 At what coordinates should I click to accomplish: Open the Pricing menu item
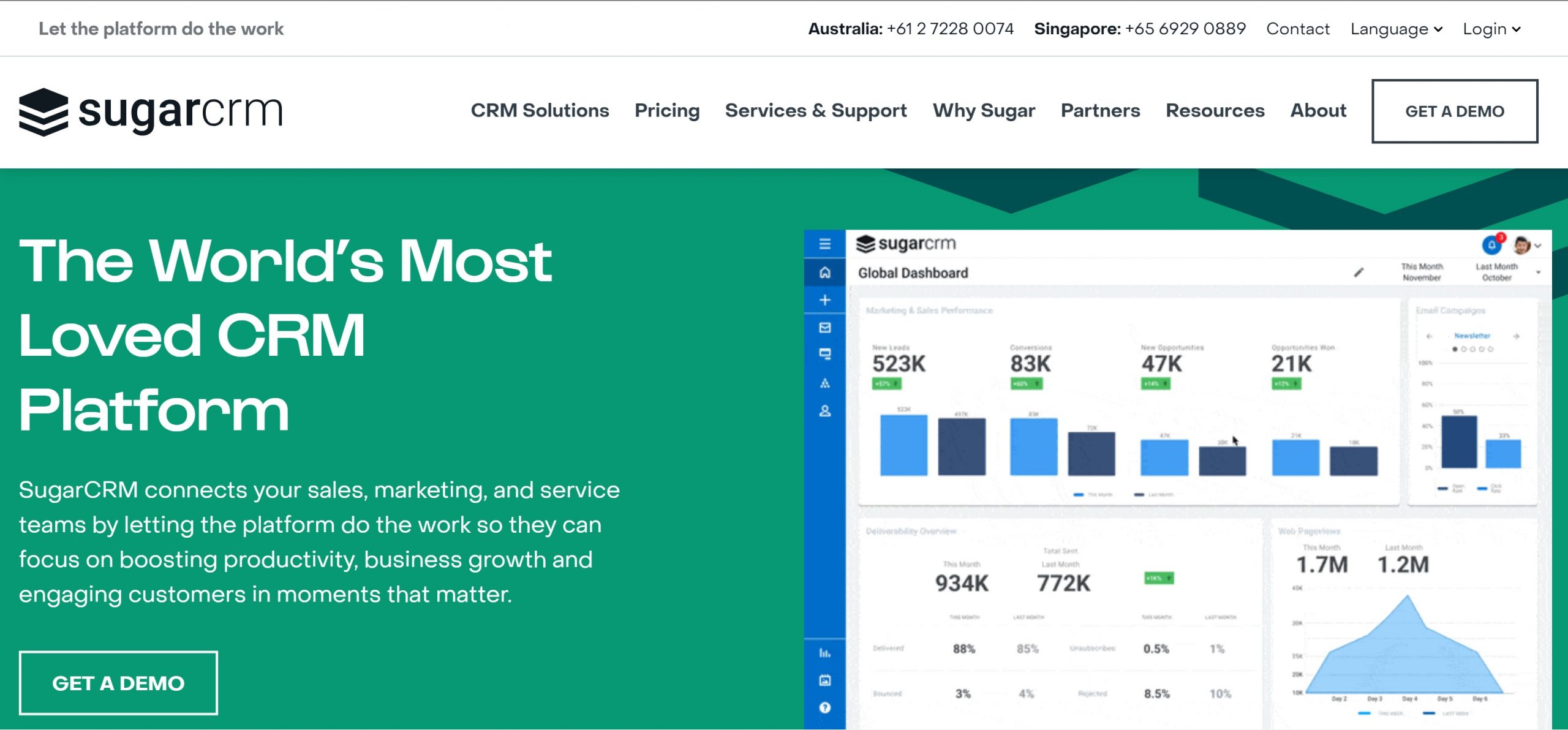tap(667, 110)
